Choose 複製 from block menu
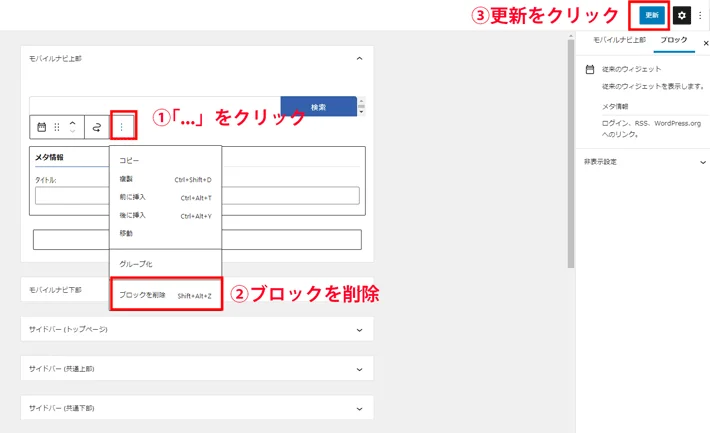The height and width of the screenshot is (433, 710). tap(165, 179)
